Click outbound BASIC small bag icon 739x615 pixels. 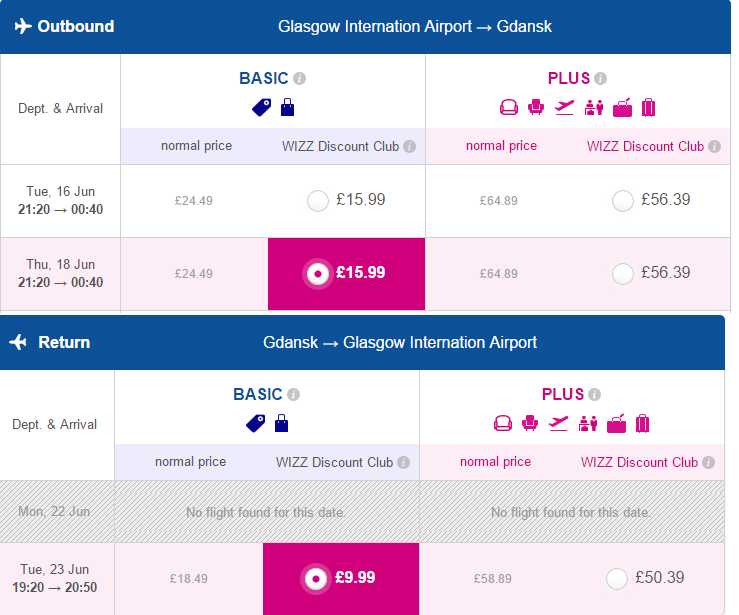tap(287, 107)
